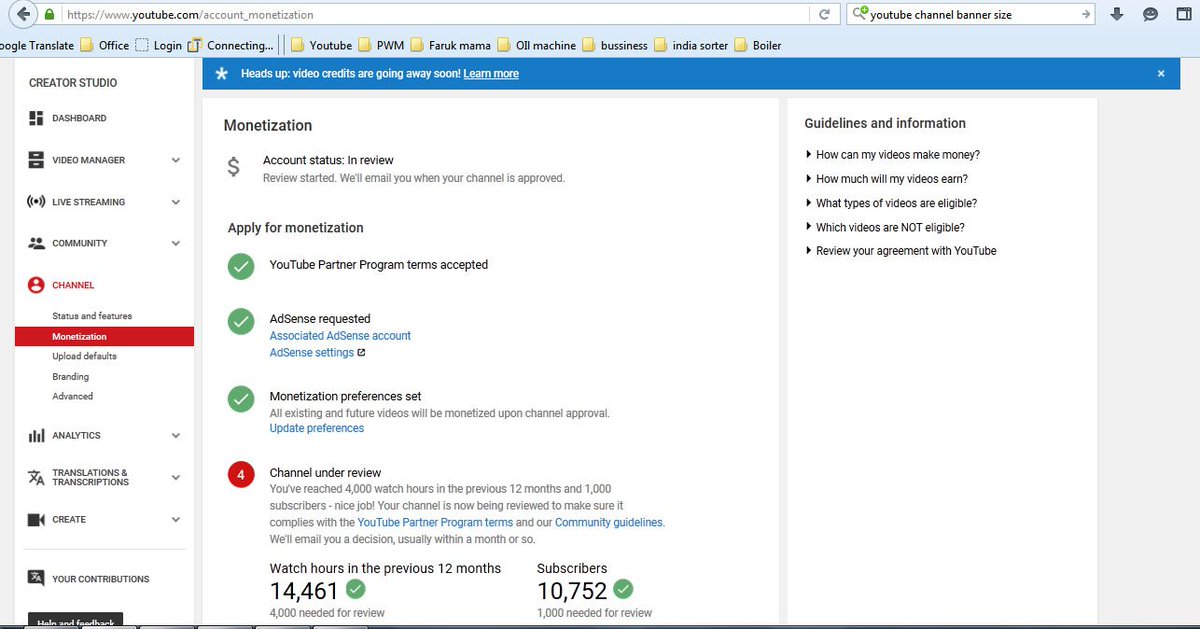
Task: Click the Translations & Transcriptions icon
Action: tap(36, 478)
